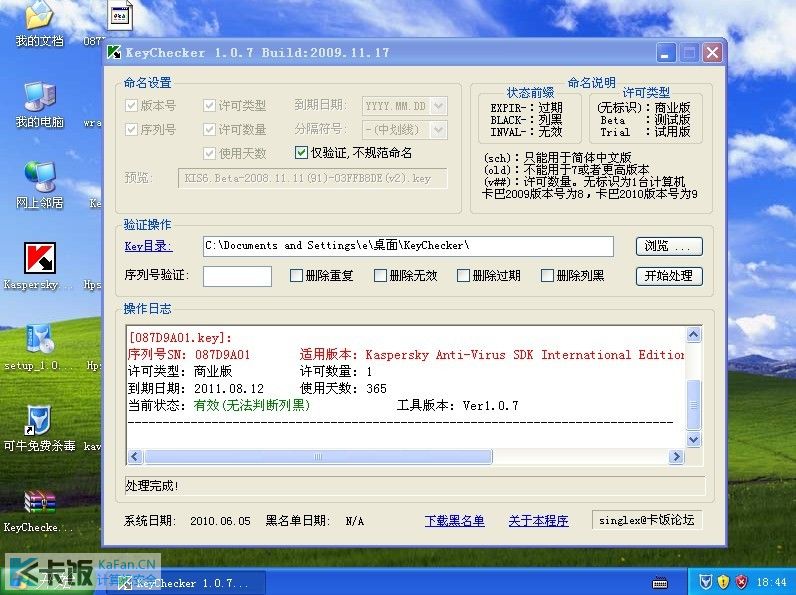
Task: Click the yellow security shield tray icon
Action: click(x=723, y=581)
